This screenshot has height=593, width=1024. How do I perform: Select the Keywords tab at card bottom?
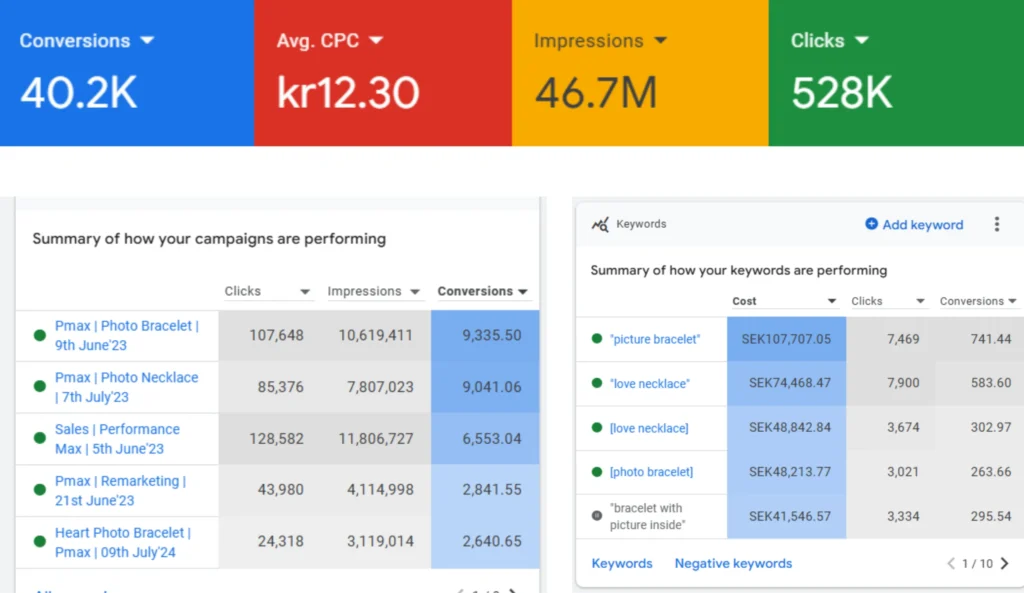click(x=621, y=563)
